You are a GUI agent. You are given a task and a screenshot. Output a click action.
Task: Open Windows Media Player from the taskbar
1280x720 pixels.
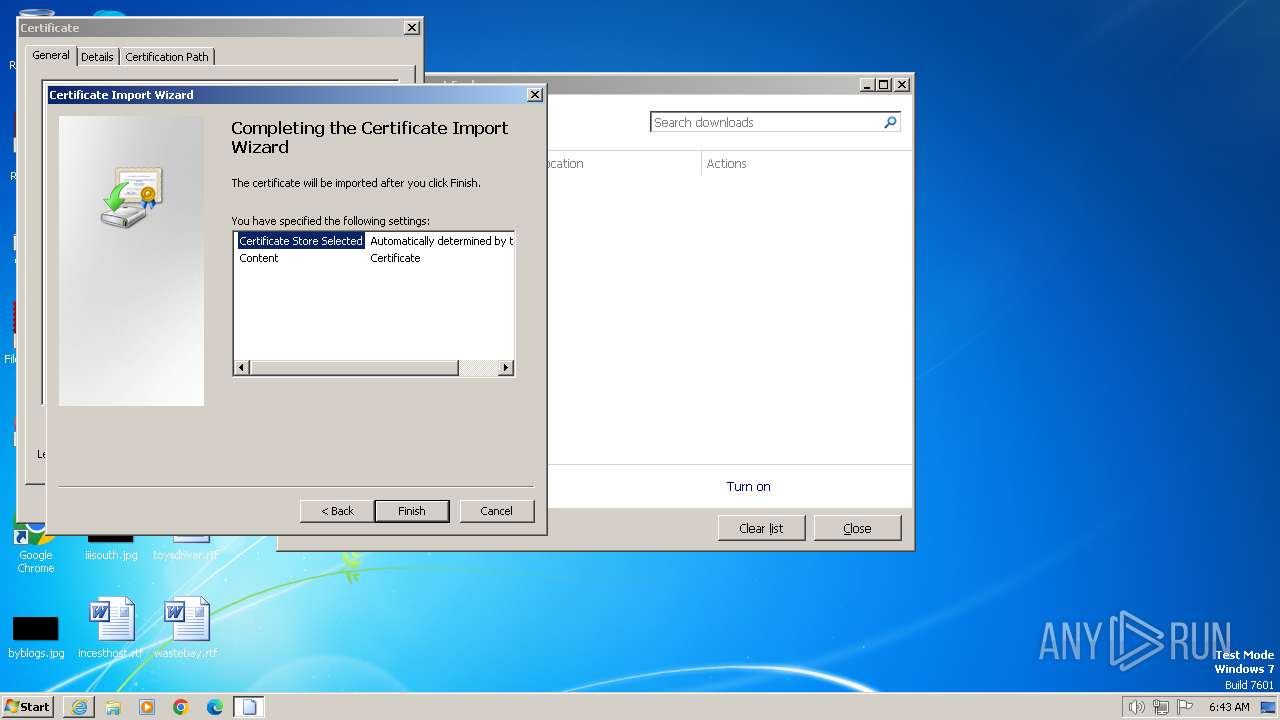pyautogui.click(x=147, y=707)
